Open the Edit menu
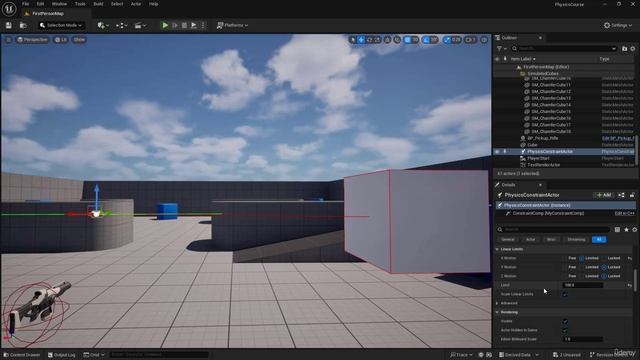 point(40,4)
